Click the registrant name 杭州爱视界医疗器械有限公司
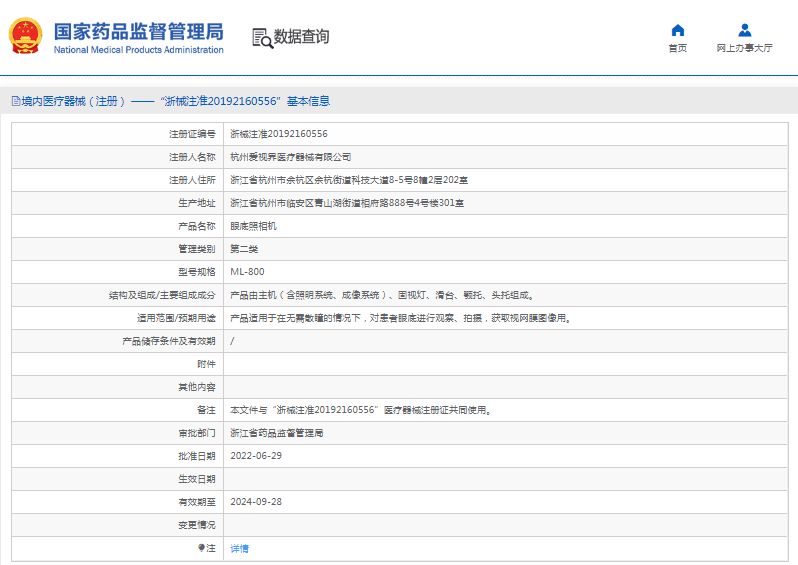 click(x=291, y=157)
